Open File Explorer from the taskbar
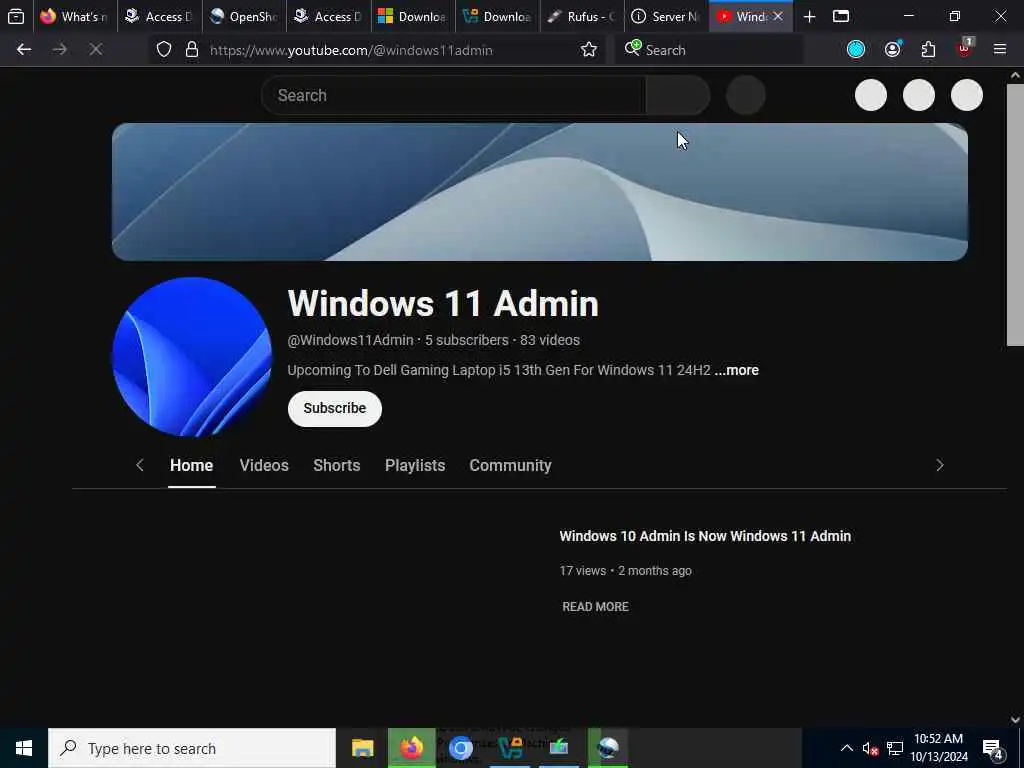 click(362, 748)
